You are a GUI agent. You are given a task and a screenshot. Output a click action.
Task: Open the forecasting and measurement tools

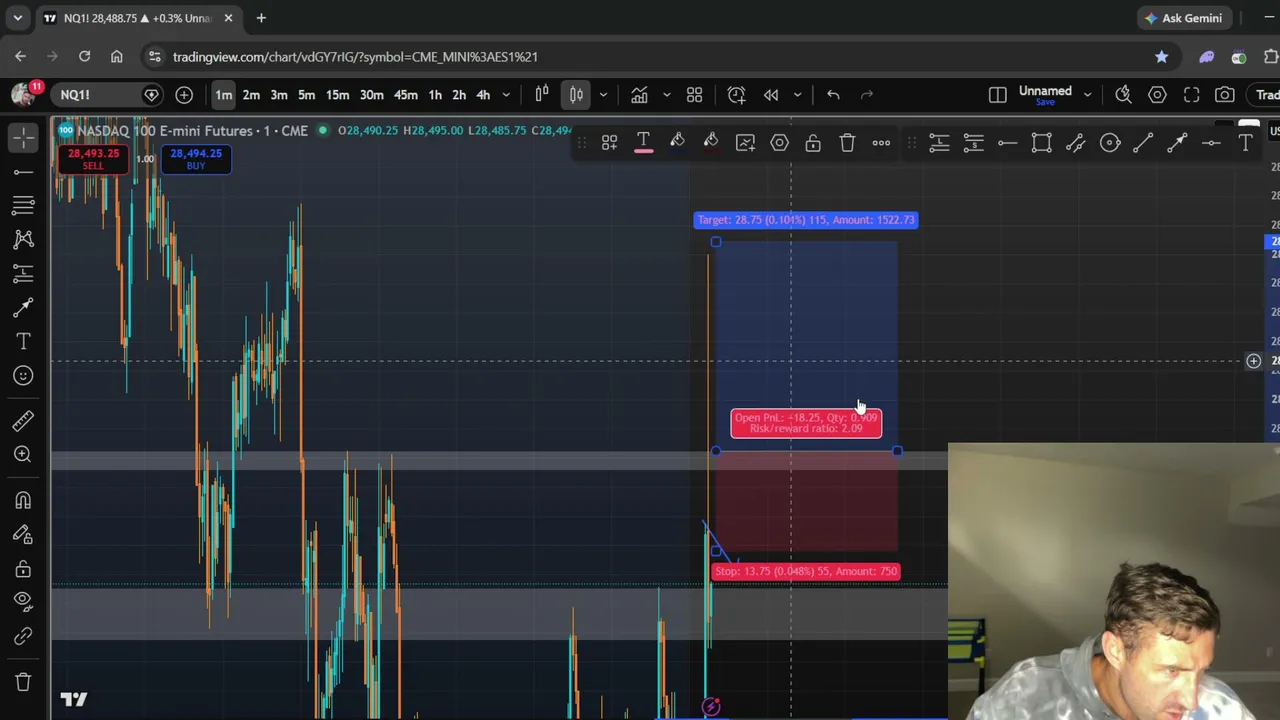[23, 273]
